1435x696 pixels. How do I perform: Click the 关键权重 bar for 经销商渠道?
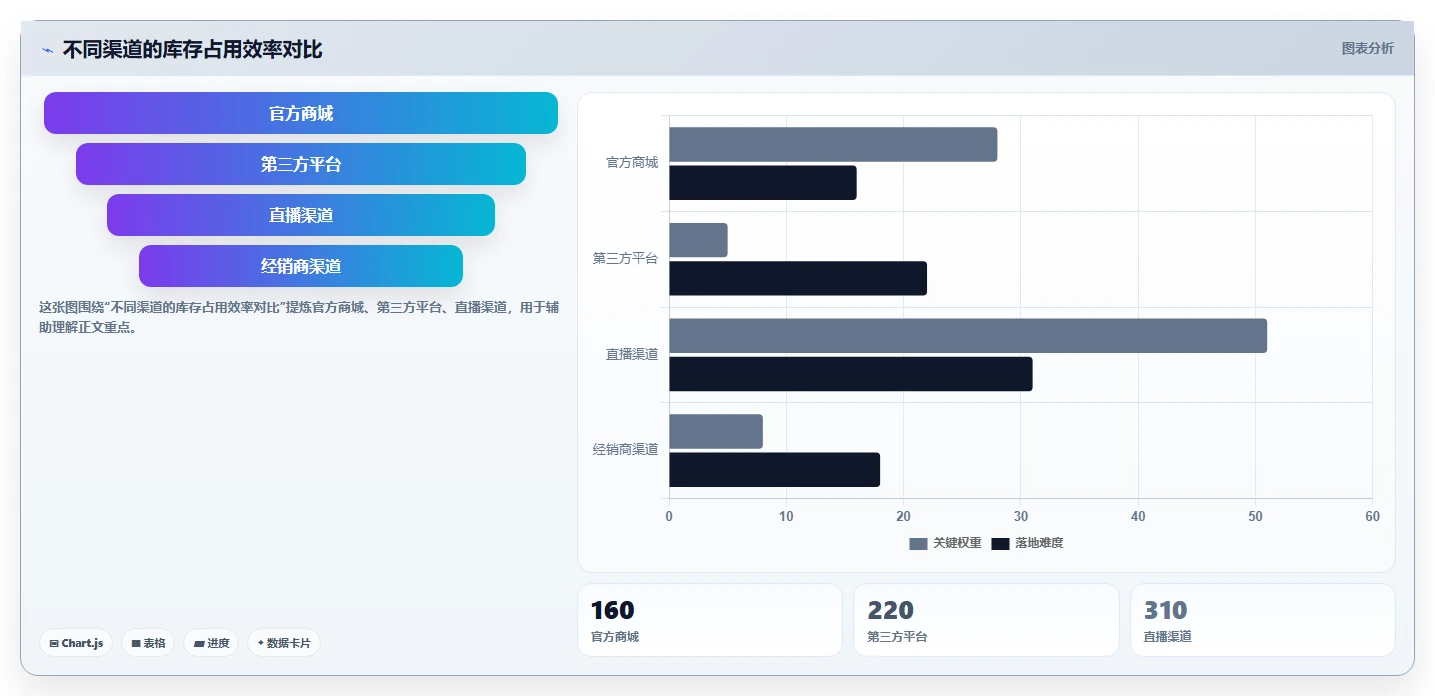tap(716, 432)
